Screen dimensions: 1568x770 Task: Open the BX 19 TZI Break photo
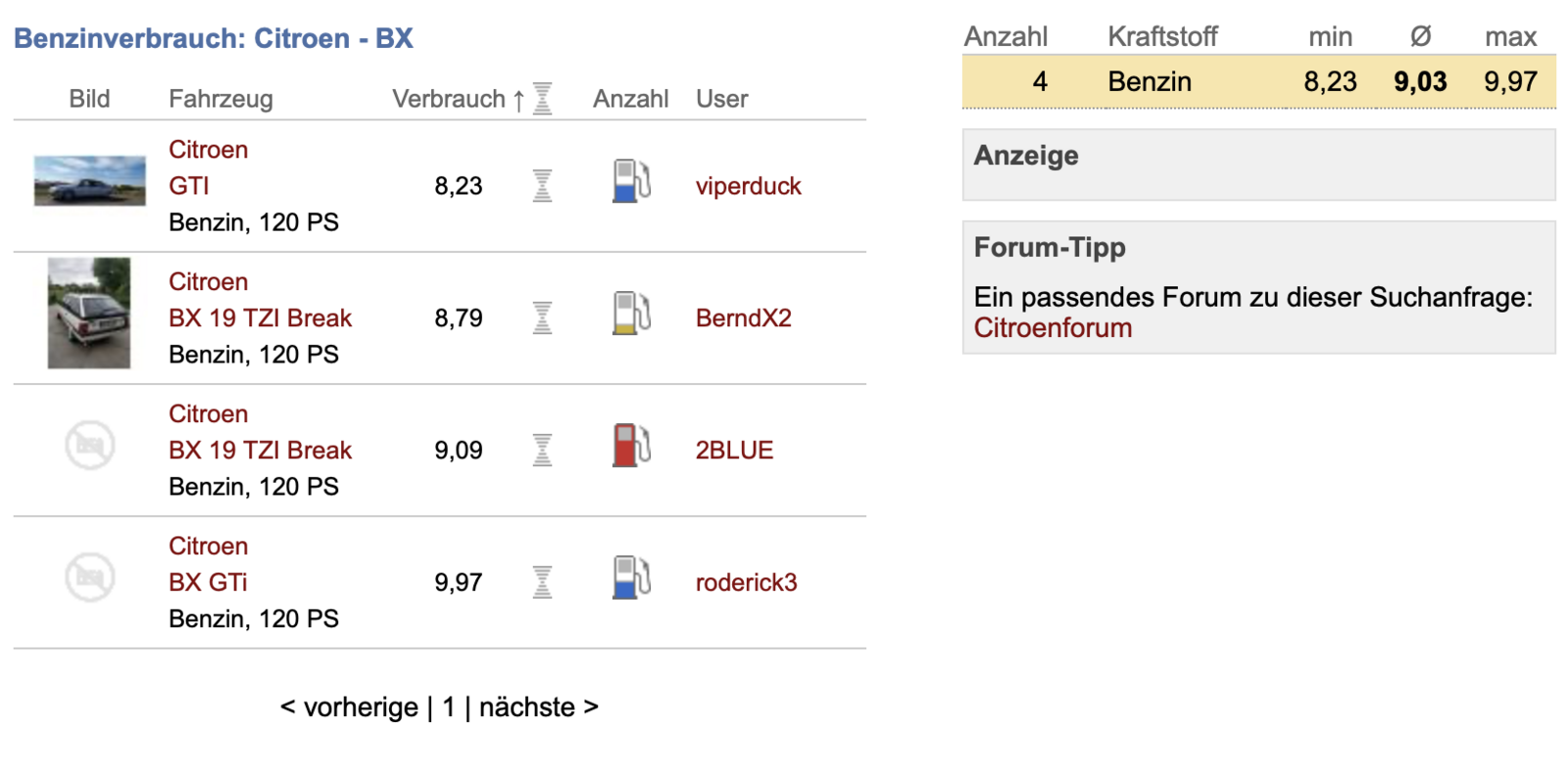point(89,313)
